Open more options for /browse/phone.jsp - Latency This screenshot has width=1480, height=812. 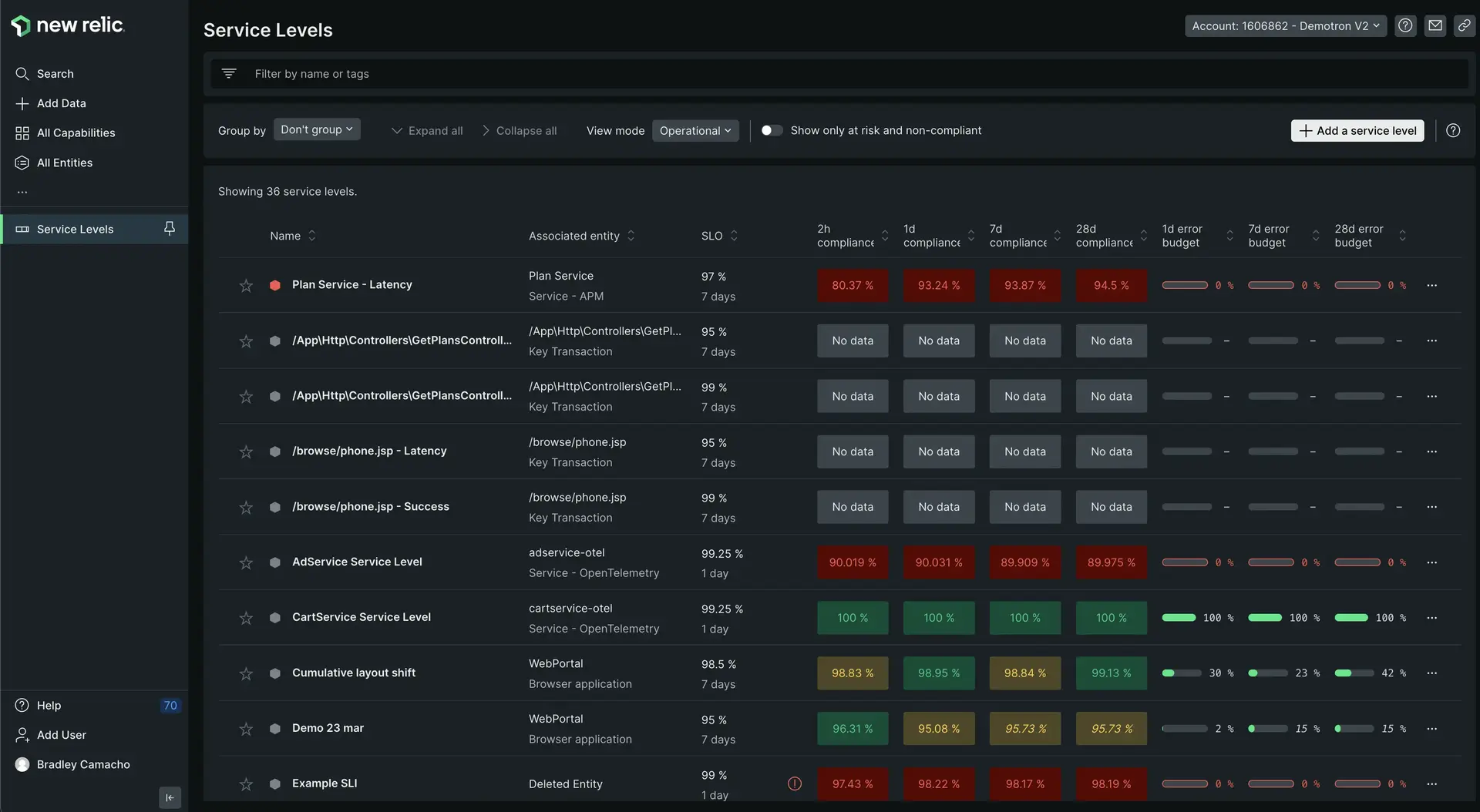pos(1431,451)
